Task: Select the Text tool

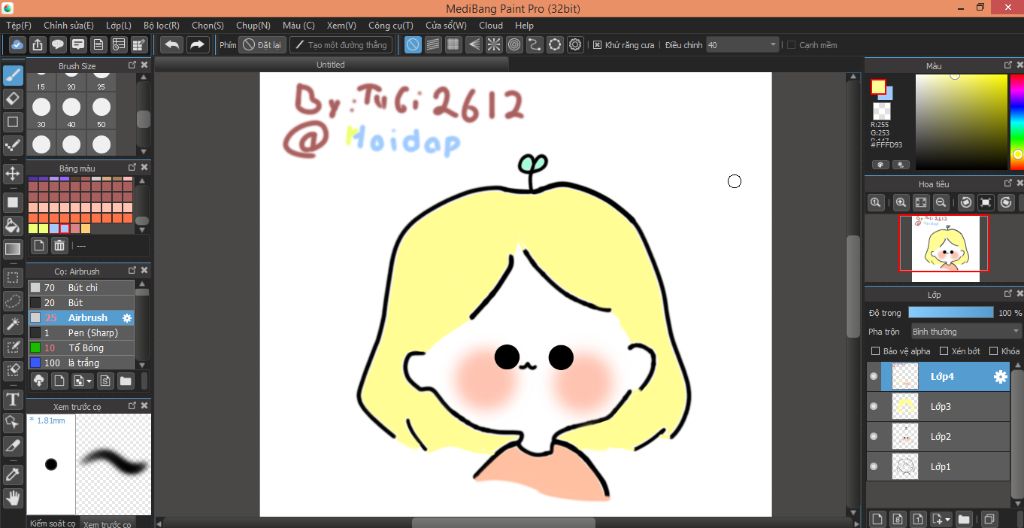Action: click(12, 399)
